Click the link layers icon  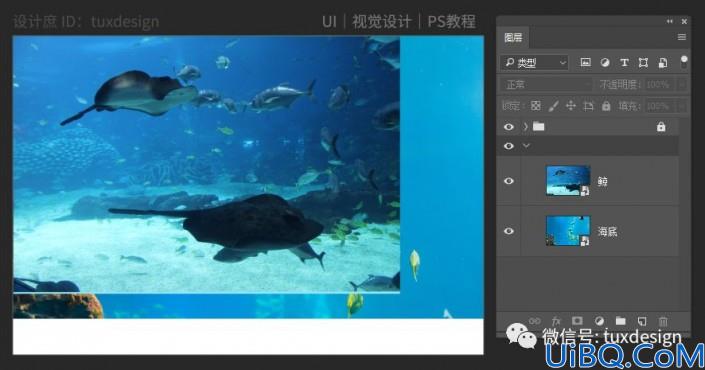click(535, 321)
